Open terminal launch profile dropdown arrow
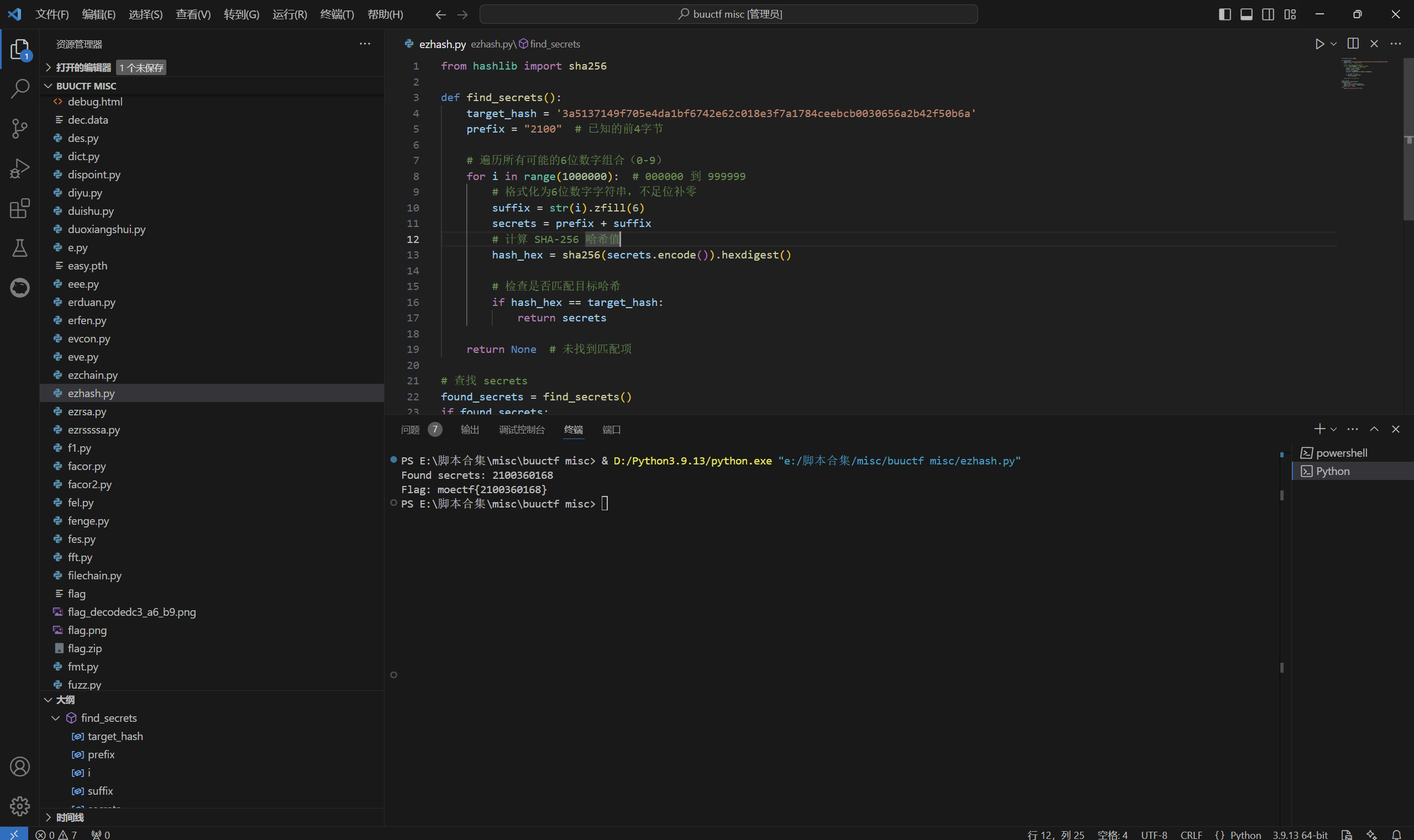The width and height of the screenshot is (1414, 840). [1333, 429]
